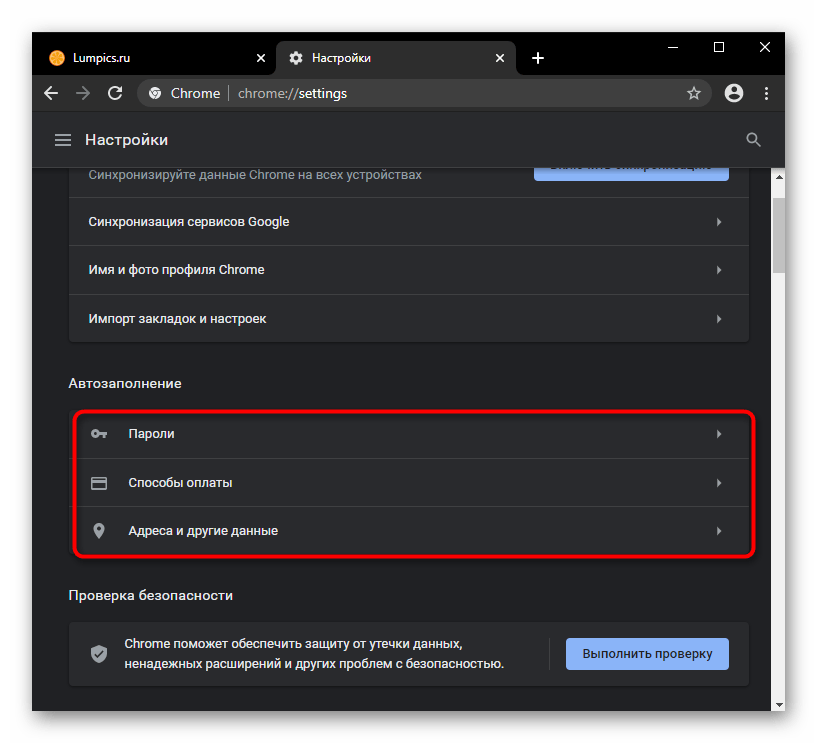Image resolution: width=817 pixels, height=743 pixels.
Task: Click the card icon for Способы оплаты
Action: tap(98, 483)
